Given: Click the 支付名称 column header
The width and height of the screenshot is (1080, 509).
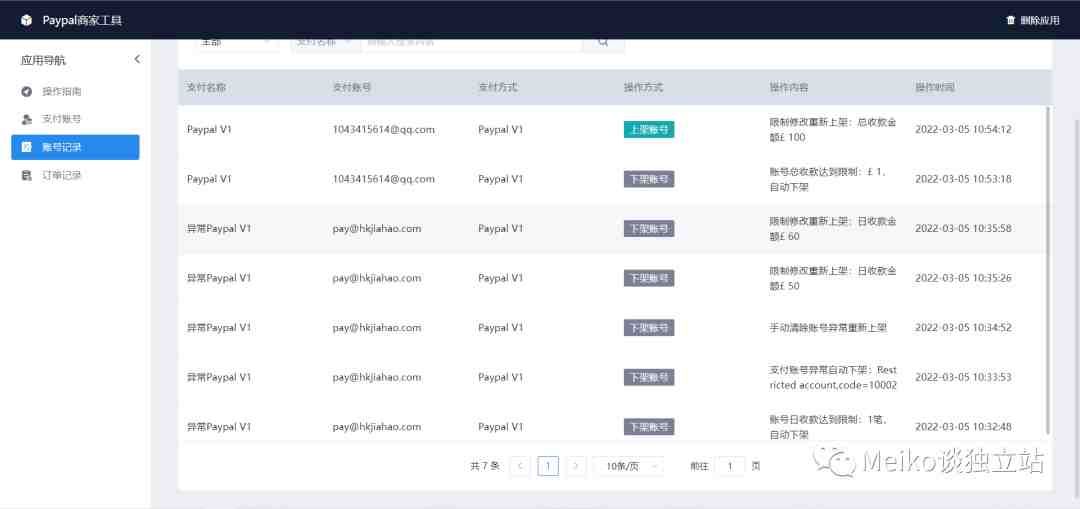Looking at the screenshot, I should click(206, 87).
